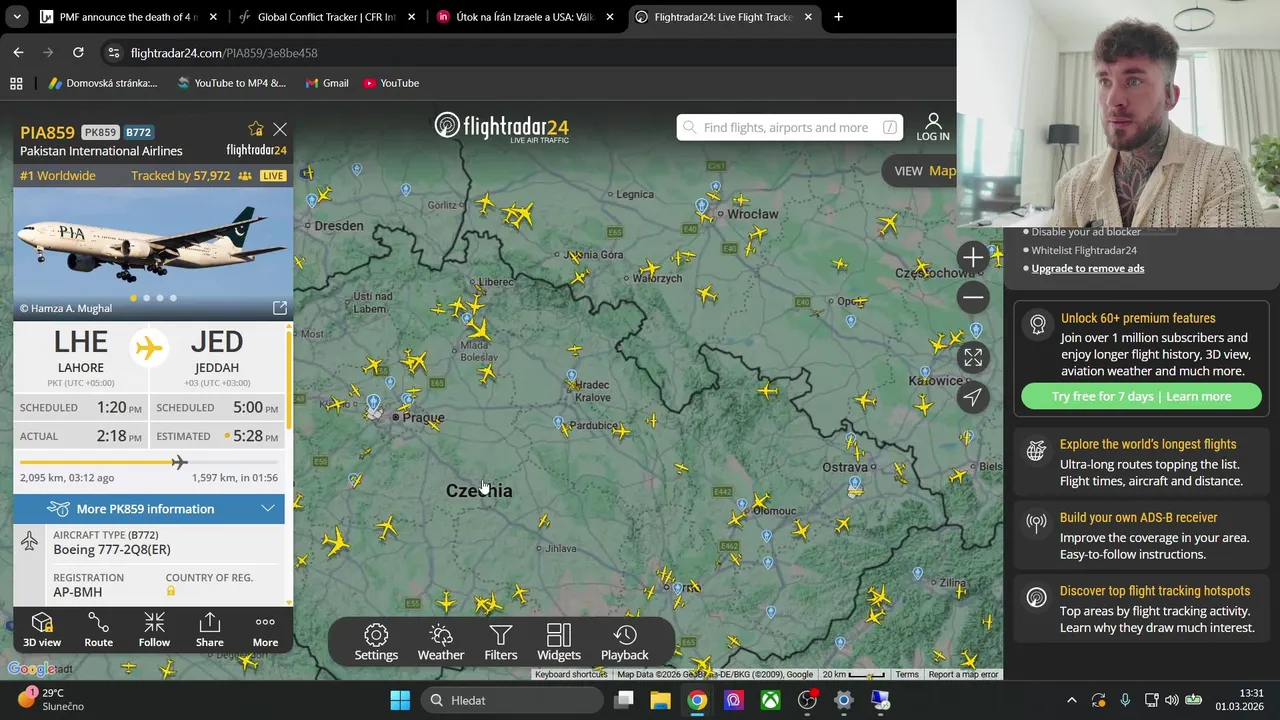
Task: Open the More options menu in flight panel
Action: tap(265, 631)
